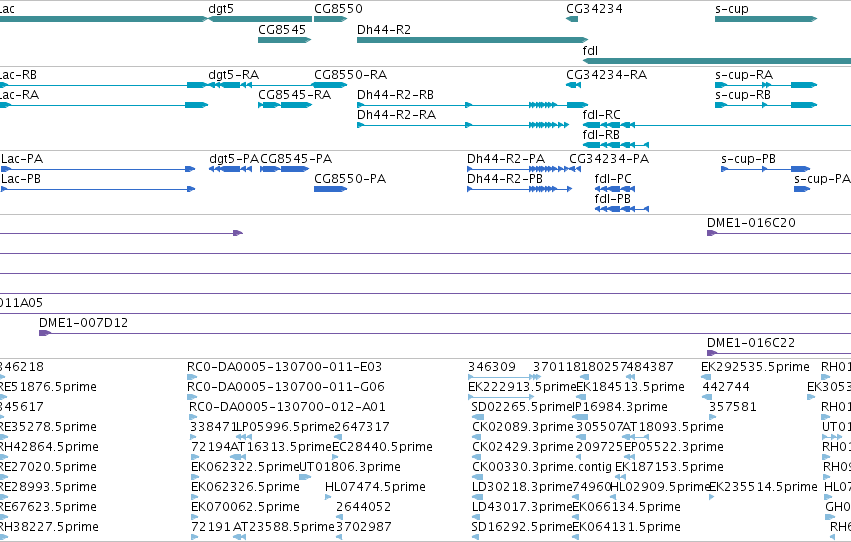Open EST UT01806.3prime
This screenshot has width=851, height=542.
350,468
